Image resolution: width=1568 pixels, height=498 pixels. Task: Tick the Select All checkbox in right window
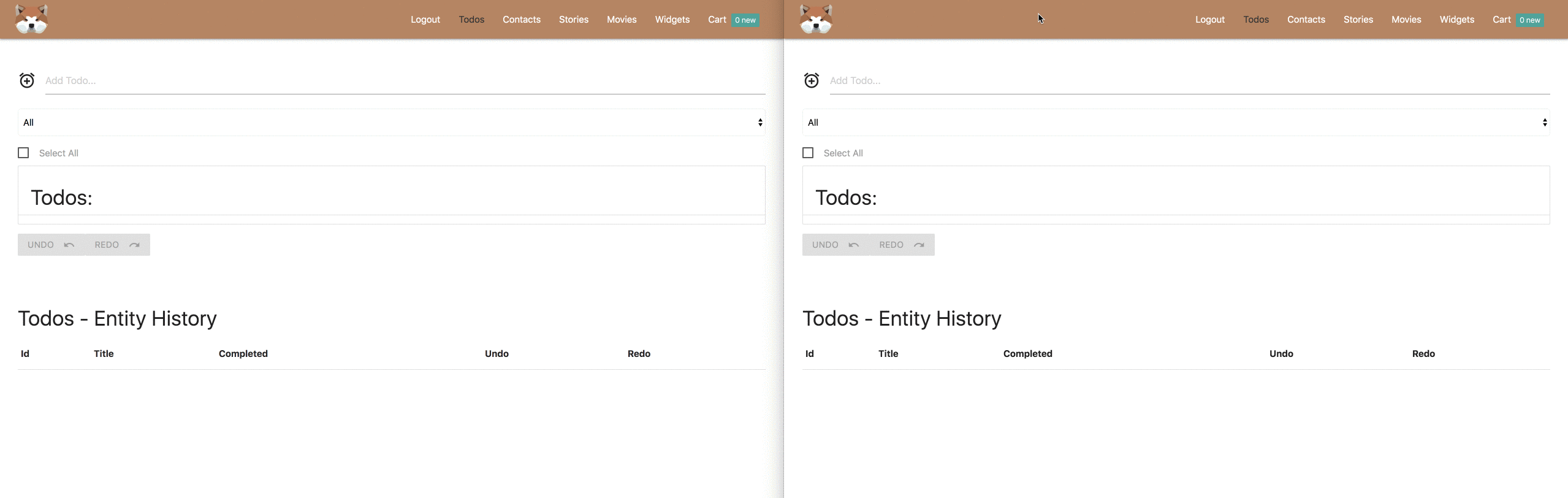coord(808,153)
